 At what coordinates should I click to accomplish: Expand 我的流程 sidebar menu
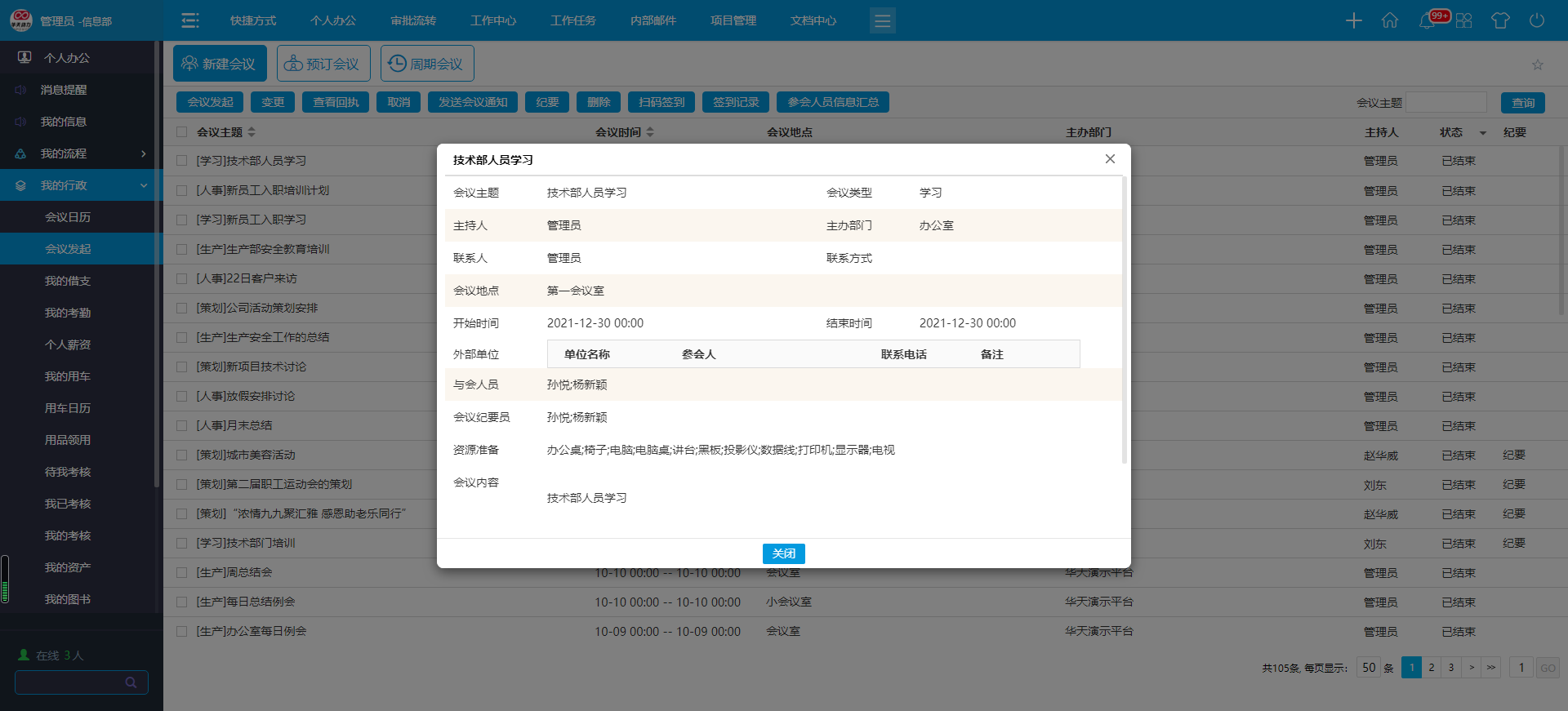pos(82,153)
